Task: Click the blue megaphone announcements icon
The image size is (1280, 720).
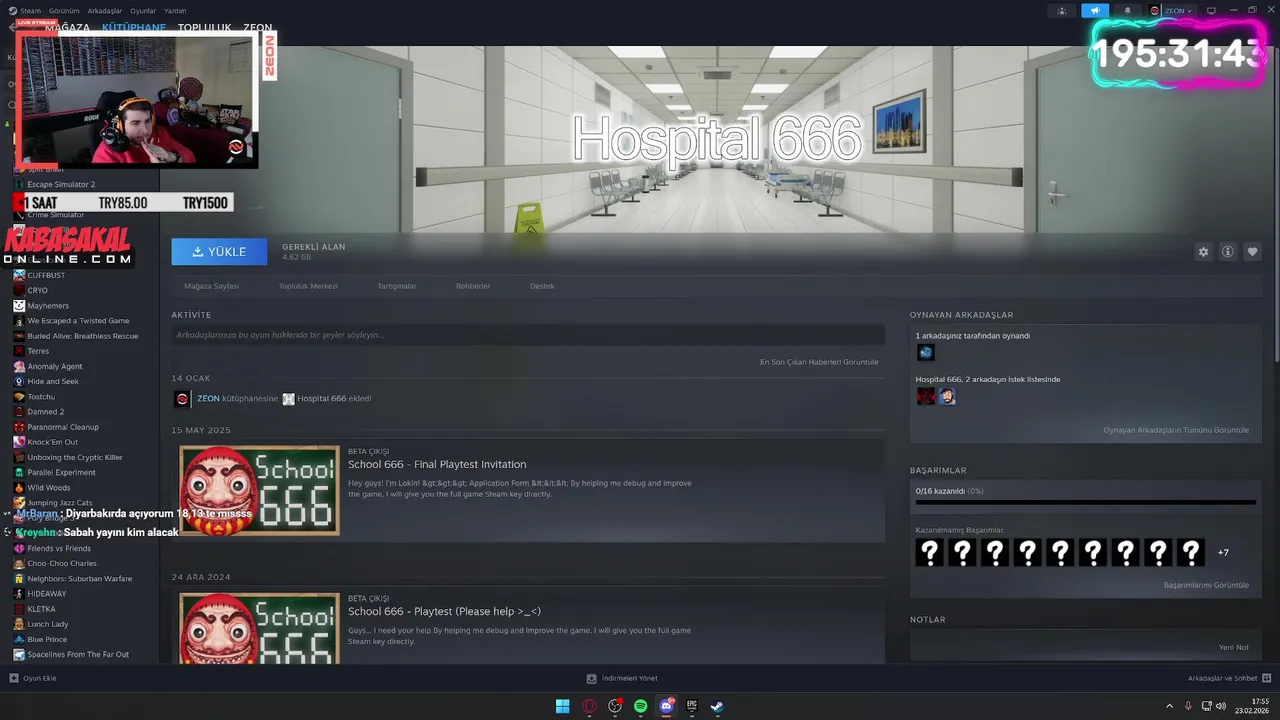Action: point(1094,10)
